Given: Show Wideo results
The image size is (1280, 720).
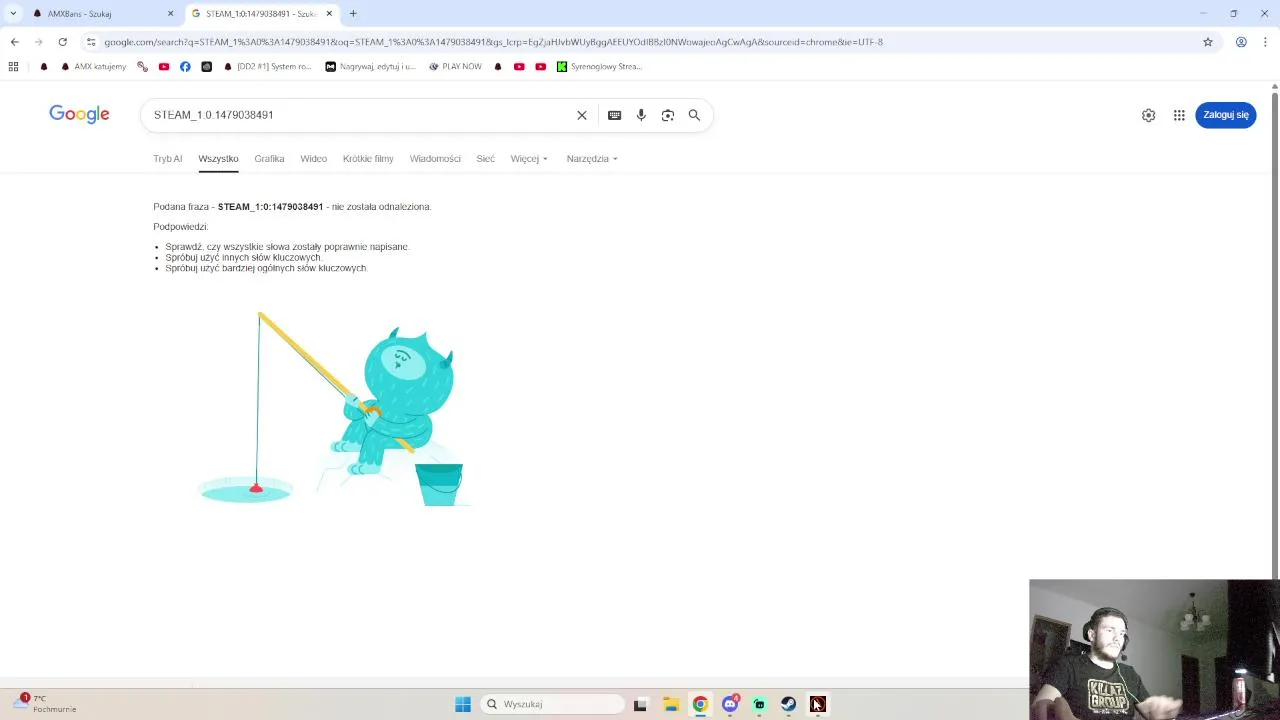Looking at the screenshot, I should click(x=313, y=158).
